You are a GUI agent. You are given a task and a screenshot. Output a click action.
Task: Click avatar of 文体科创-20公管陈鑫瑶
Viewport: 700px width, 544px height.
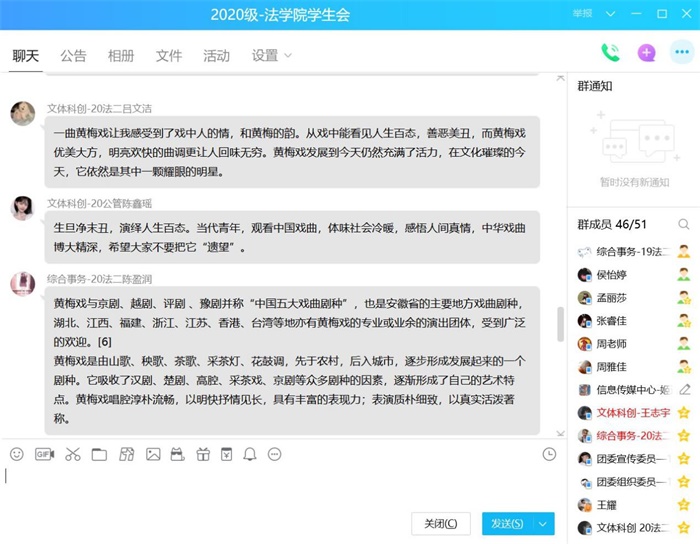click(23, 208)
